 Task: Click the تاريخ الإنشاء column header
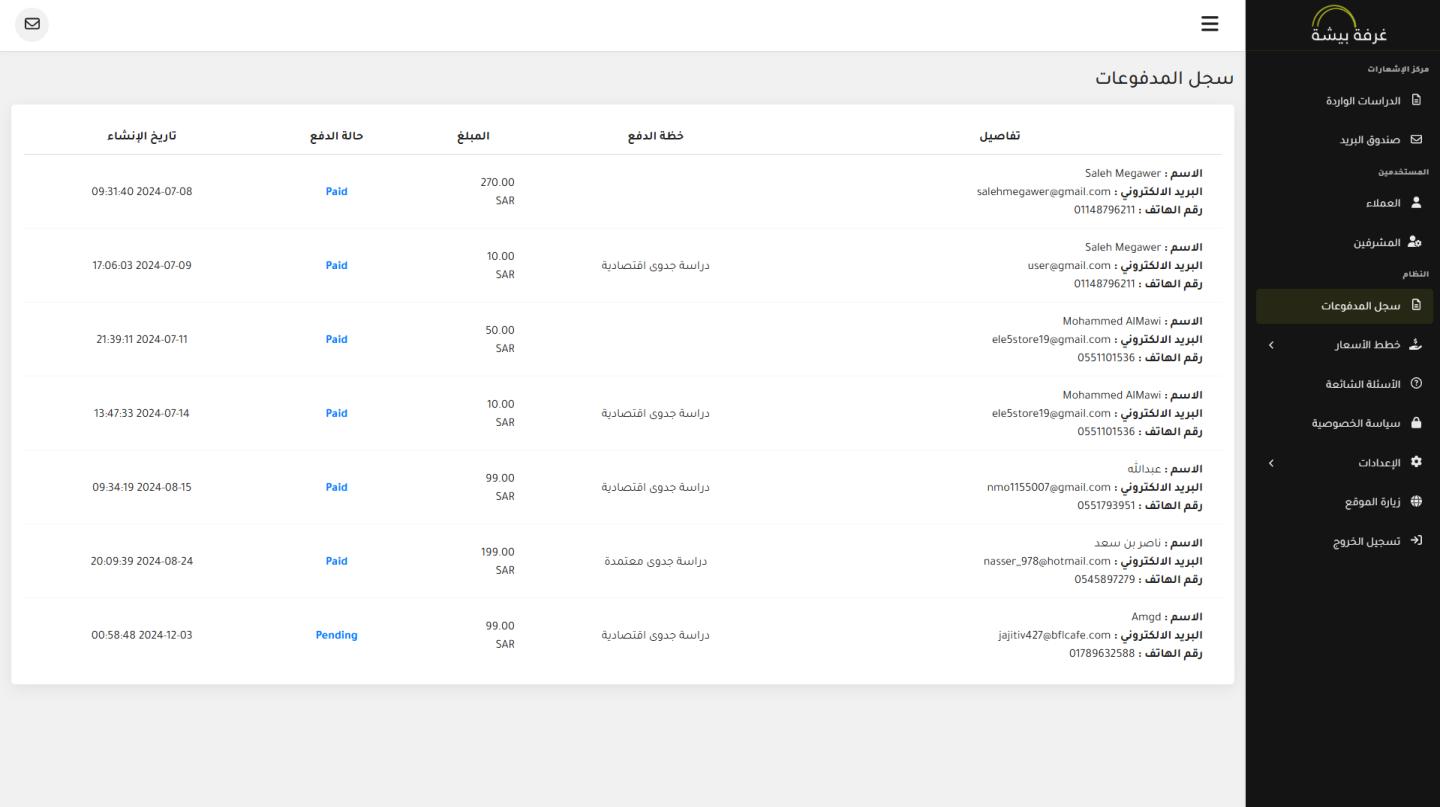pos(142,136)
